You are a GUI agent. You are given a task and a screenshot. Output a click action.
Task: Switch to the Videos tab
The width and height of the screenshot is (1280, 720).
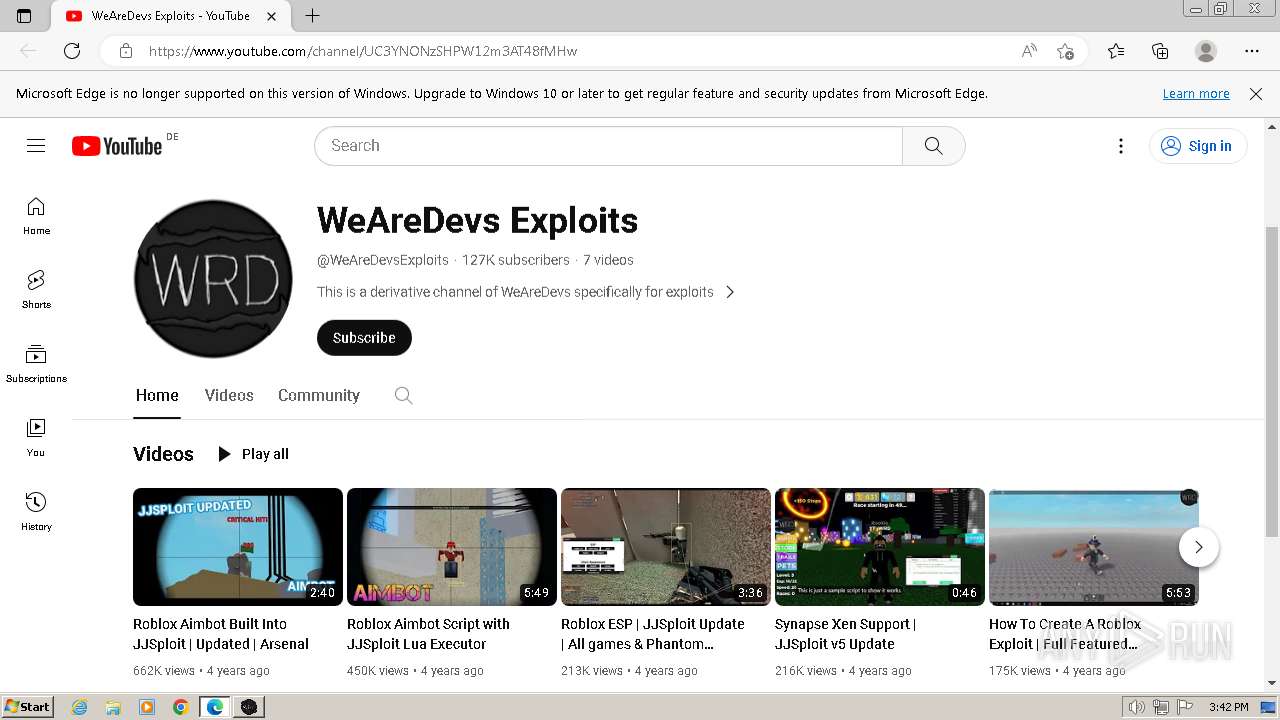click(x=229, y=395)
